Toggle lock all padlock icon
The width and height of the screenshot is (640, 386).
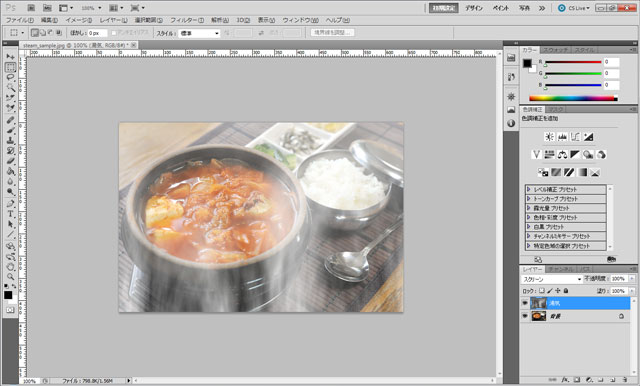(566, 291)
